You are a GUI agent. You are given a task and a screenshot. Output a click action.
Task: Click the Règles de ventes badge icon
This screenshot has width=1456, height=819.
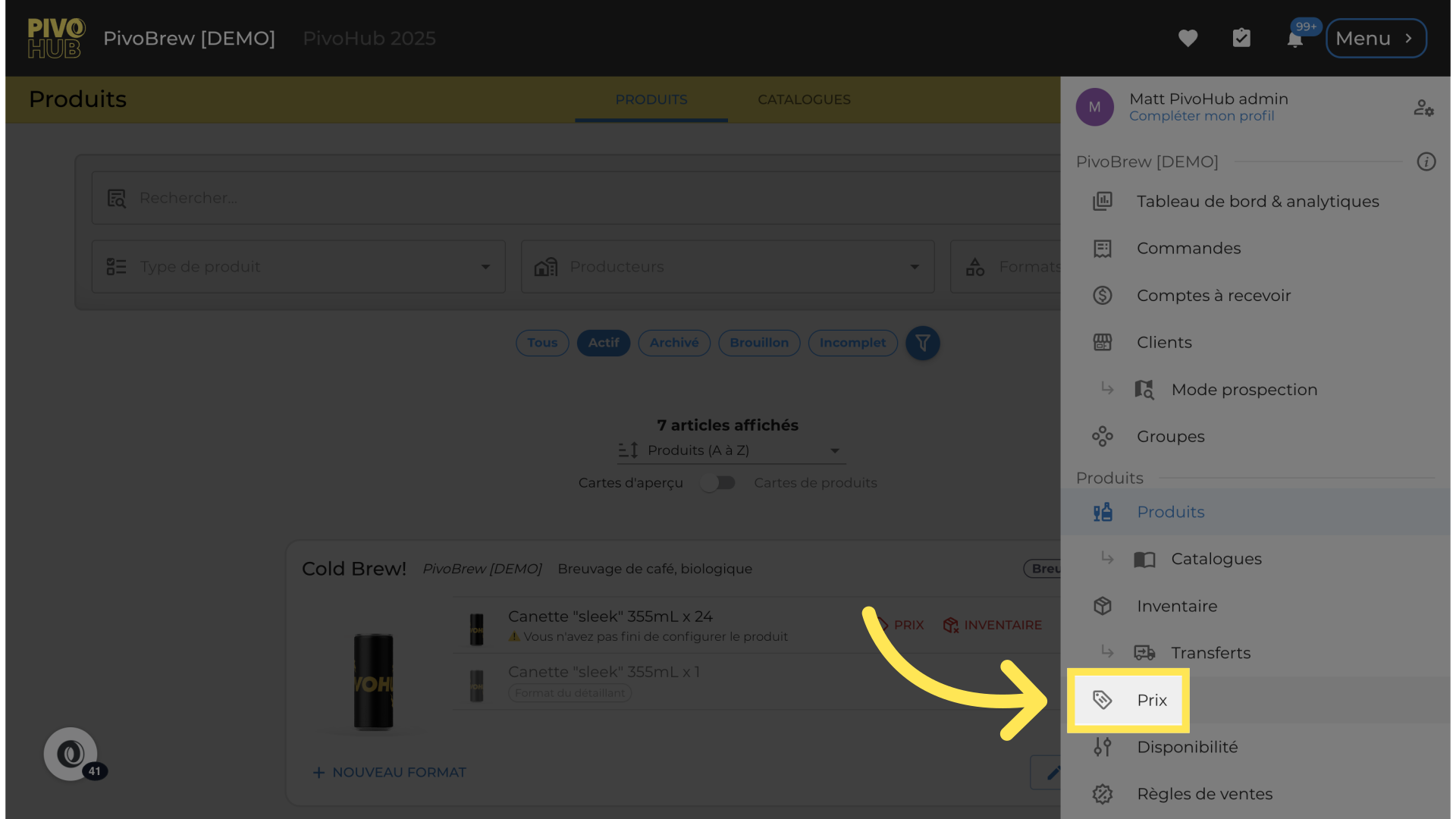pyautogui.click(x=1102, y=794)
